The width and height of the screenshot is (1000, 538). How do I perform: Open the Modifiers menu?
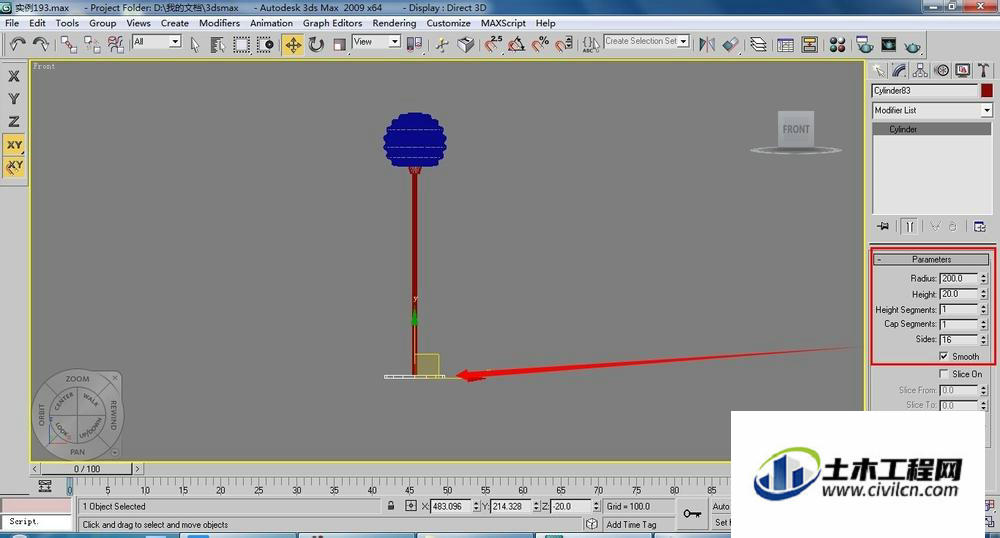pyautogui.click(x=219, y=23)
